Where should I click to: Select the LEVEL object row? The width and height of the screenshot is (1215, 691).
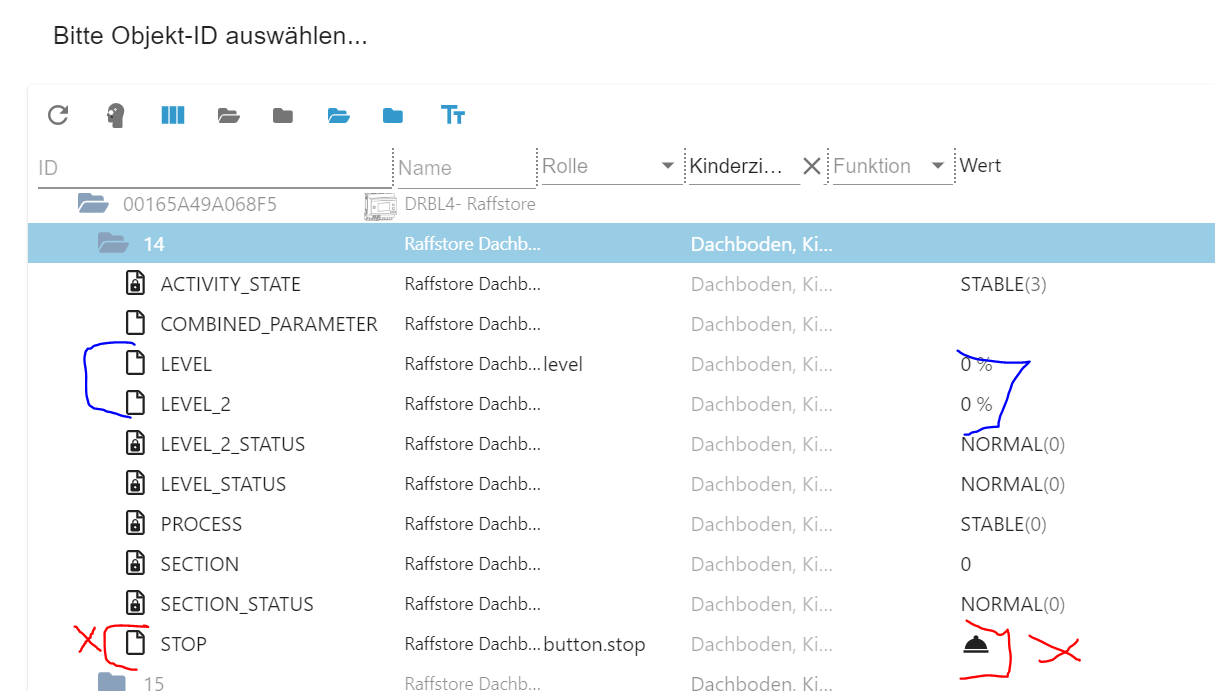click(186, 364)
